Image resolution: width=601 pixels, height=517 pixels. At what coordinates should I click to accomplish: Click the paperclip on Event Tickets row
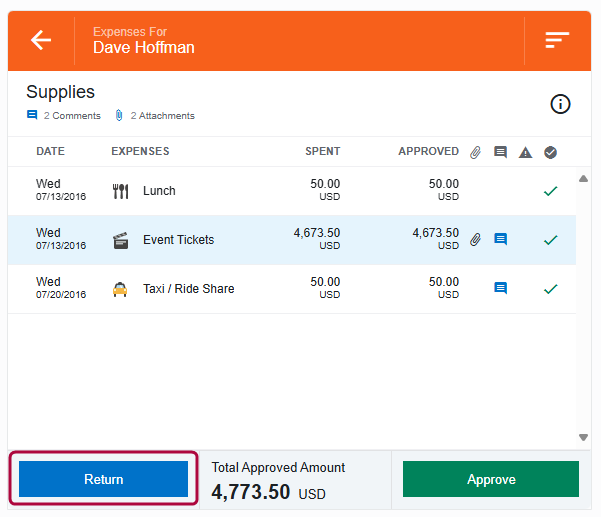coord(476,240)
